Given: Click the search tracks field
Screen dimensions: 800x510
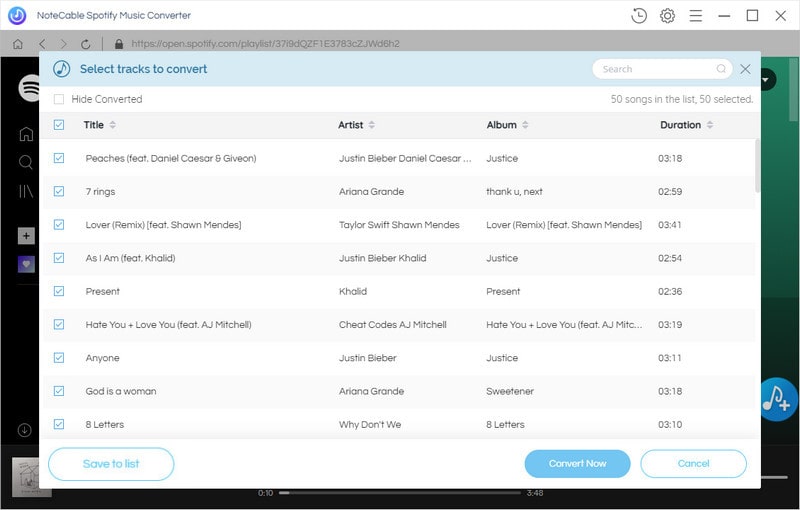Looking at the screenshot, I should (662, 69).
